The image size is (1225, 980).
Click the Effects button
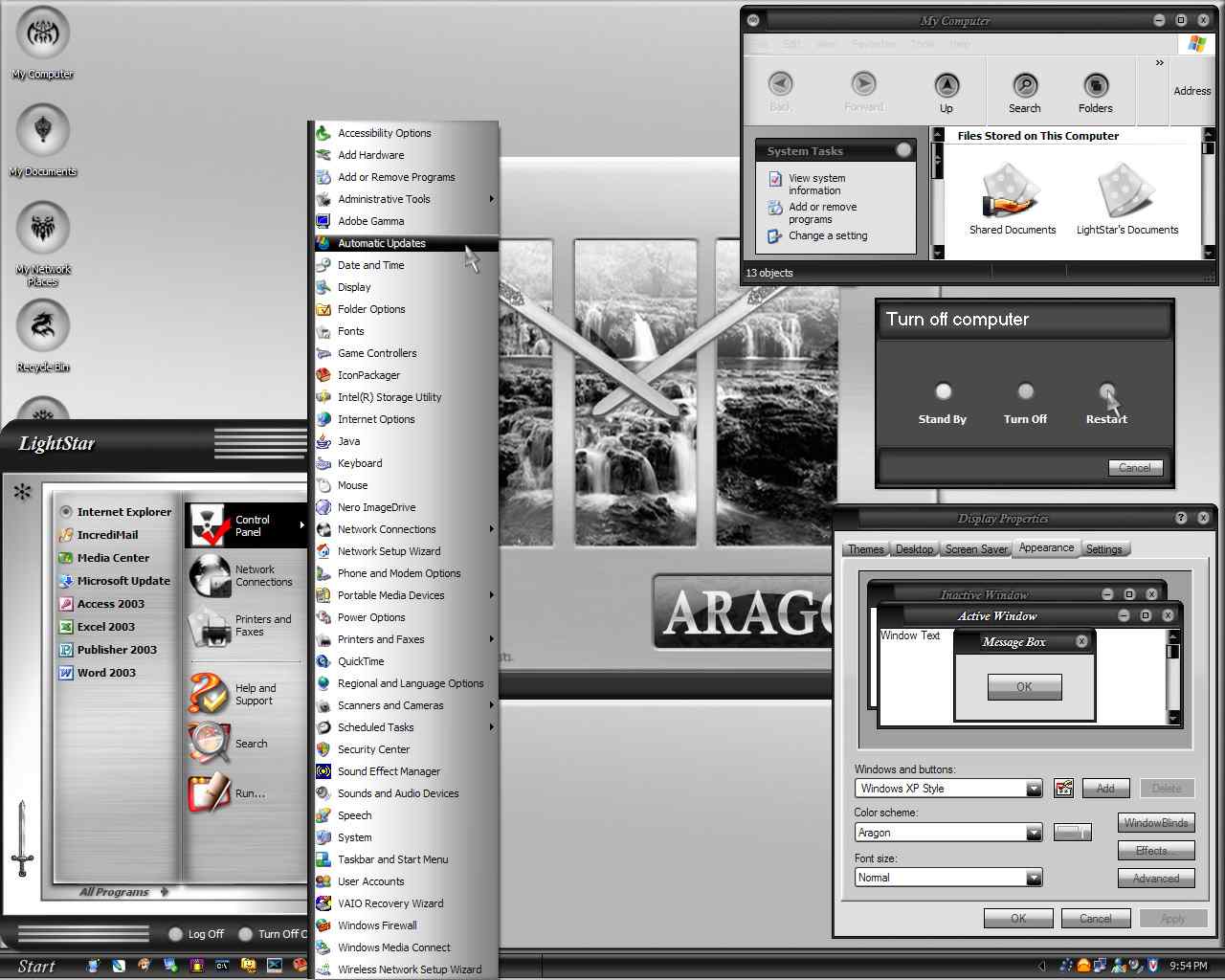pos(1156,851)
